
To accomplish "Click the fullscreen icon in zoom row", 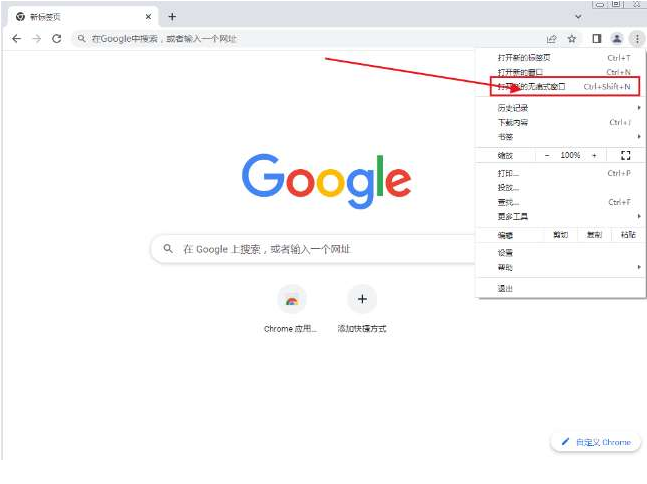I will pyautogui.click(x=626, y=156).
